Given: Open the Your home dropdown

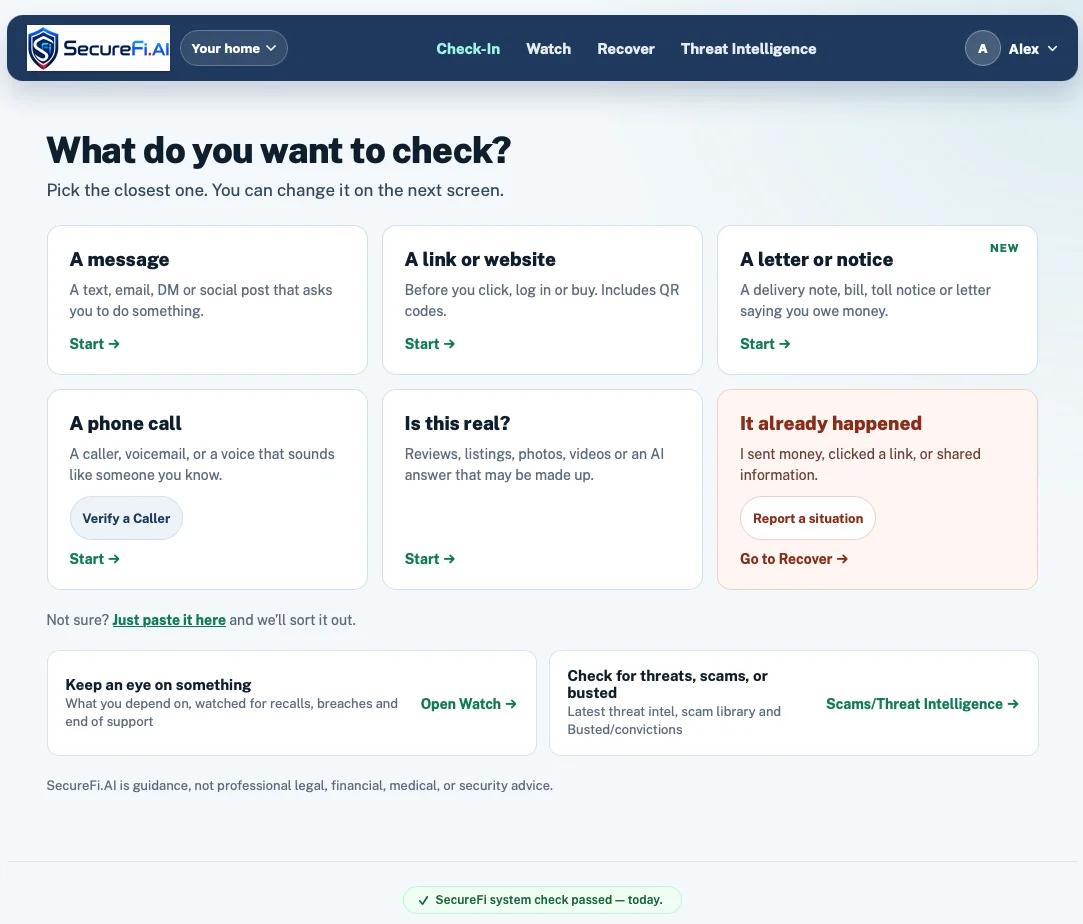Looking at the screenshot, I should 233,48.
